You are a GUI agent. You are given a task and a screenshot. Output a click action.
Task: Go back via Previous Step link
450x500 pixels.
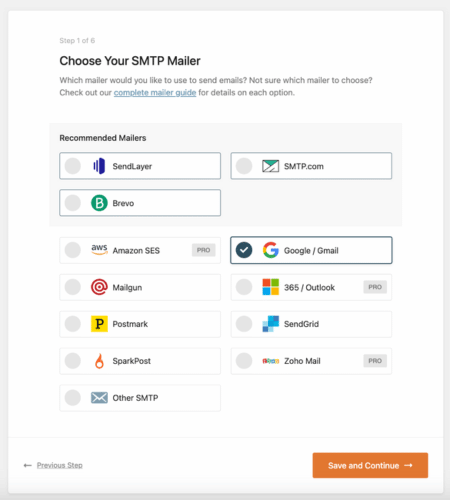(x=60, y=465)
